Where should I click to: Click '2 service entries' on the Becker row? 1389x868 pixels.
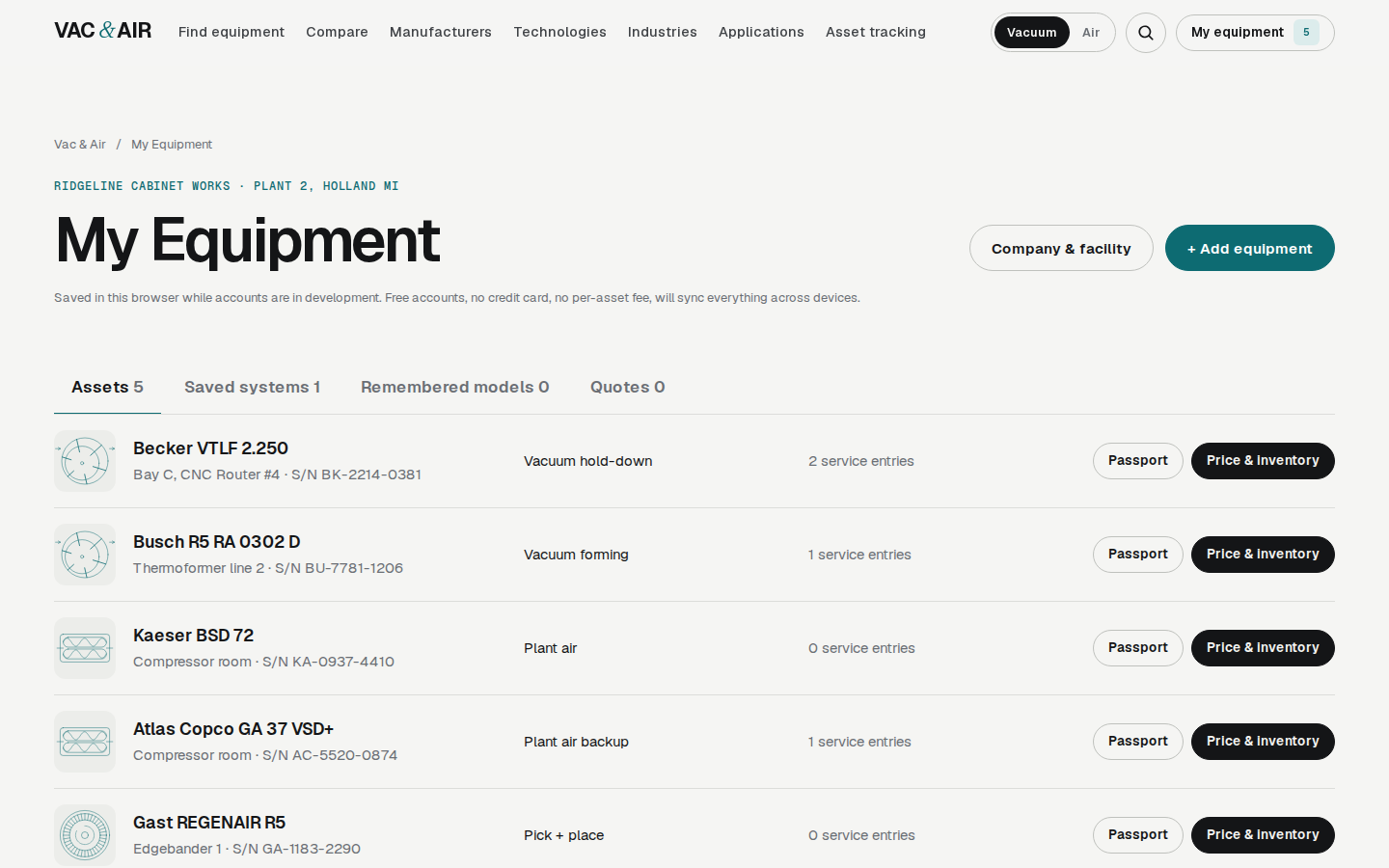click(x=861, y=461)
